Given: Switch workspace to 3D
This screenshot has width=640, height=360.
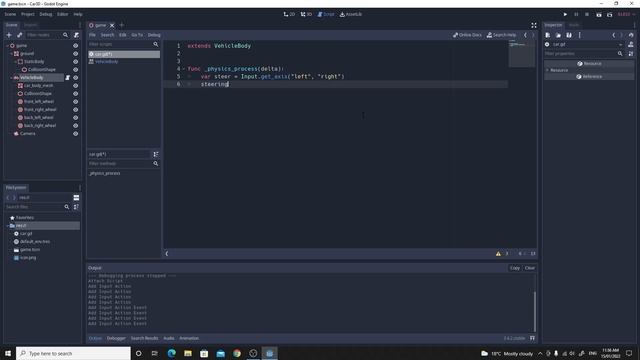Looking at the screenshot, I should [x=306, y=14].
